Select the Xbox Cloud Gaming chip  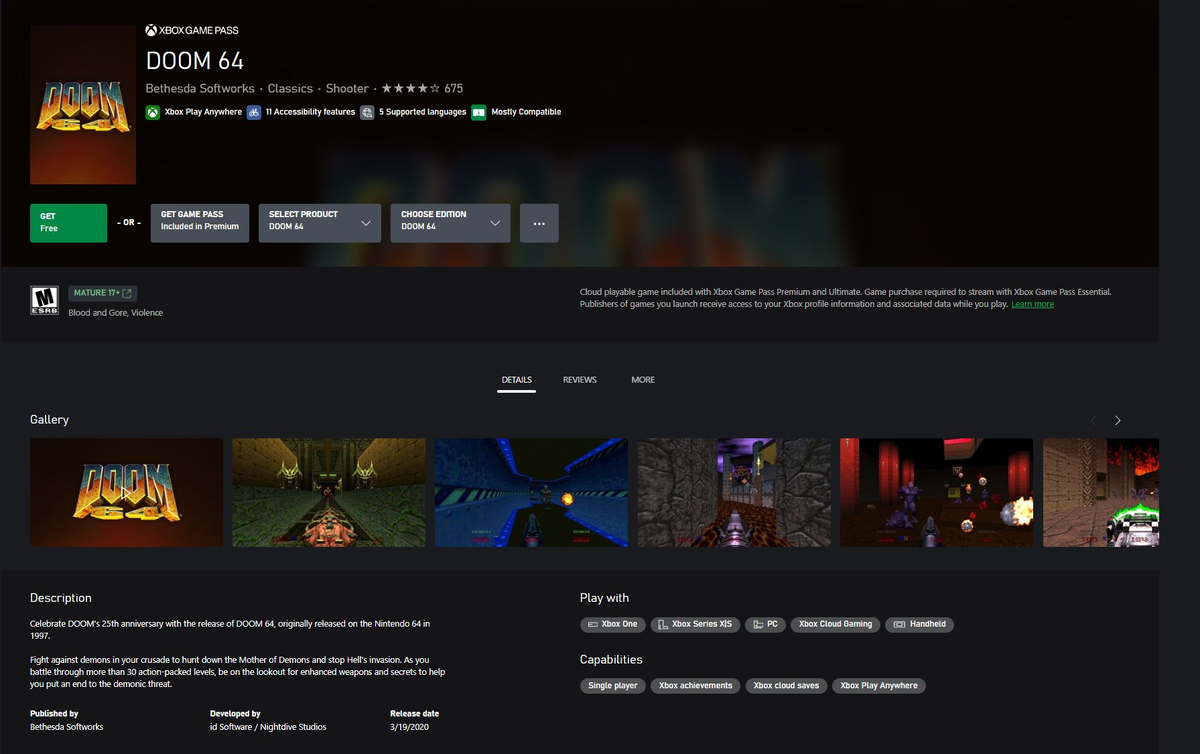pos(835,624)
